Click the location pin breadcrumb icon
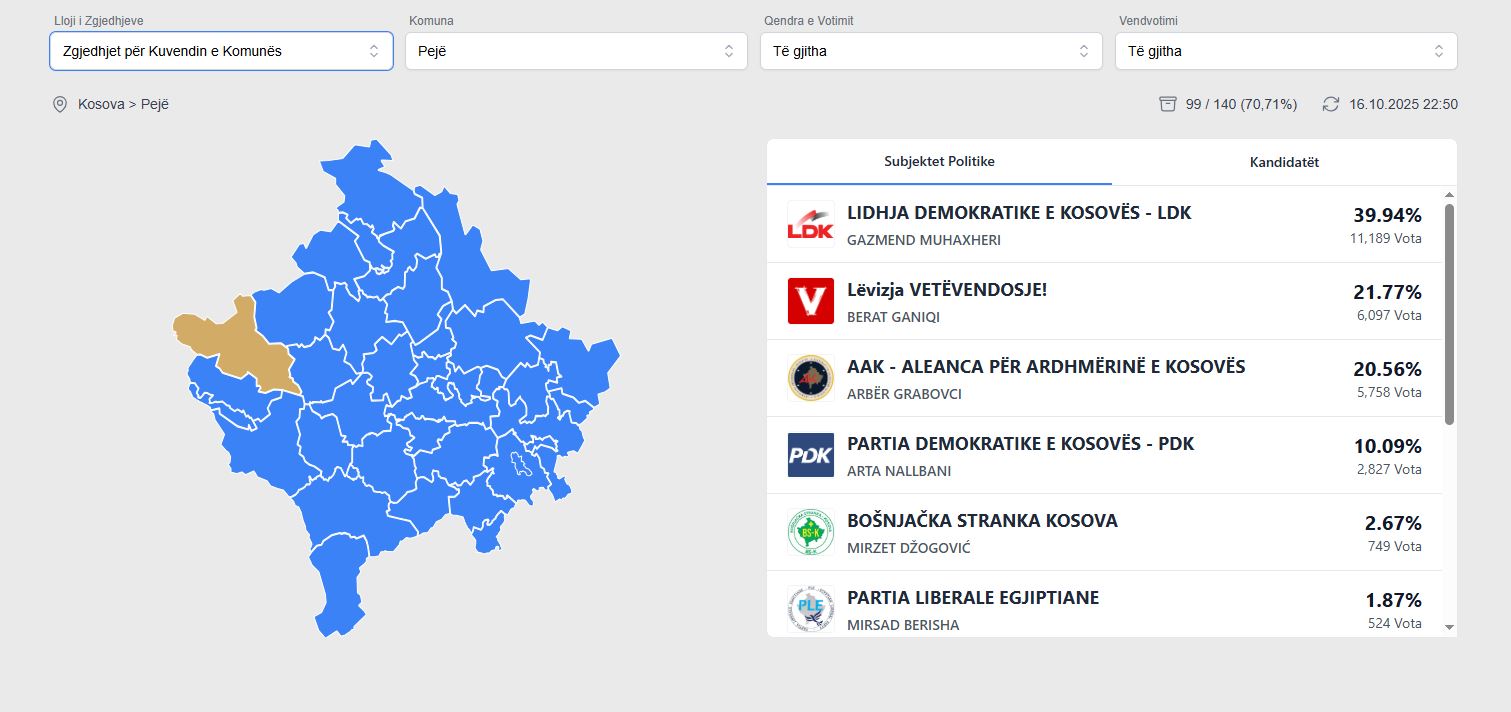The width and height of the screenshot is (1511, 712). (60, 104)
